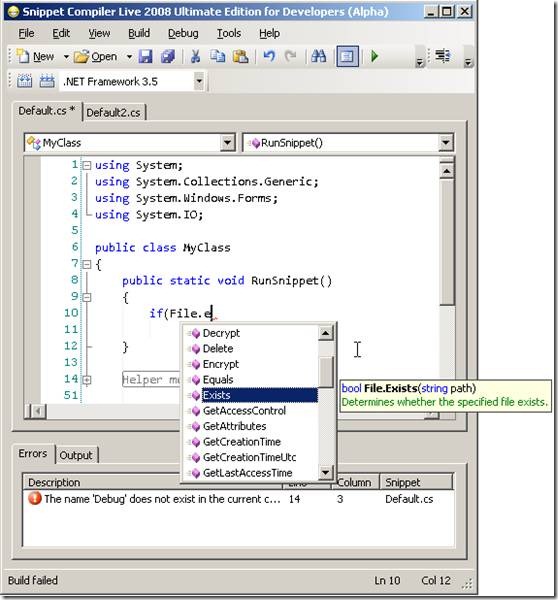Switch to Default.cs tab
The width and height of the screenshot is (558, 600).
click(47, 111)
